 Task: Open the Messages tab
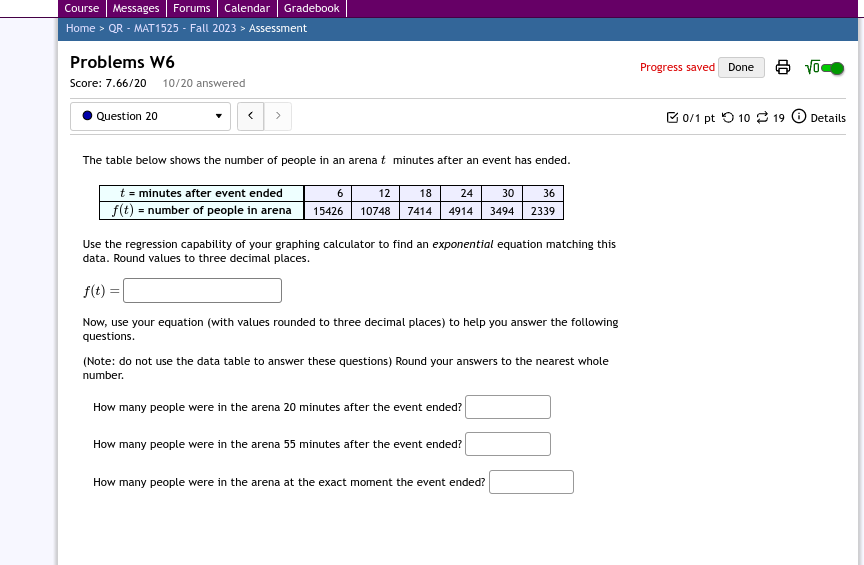click(x=136, y=8)
